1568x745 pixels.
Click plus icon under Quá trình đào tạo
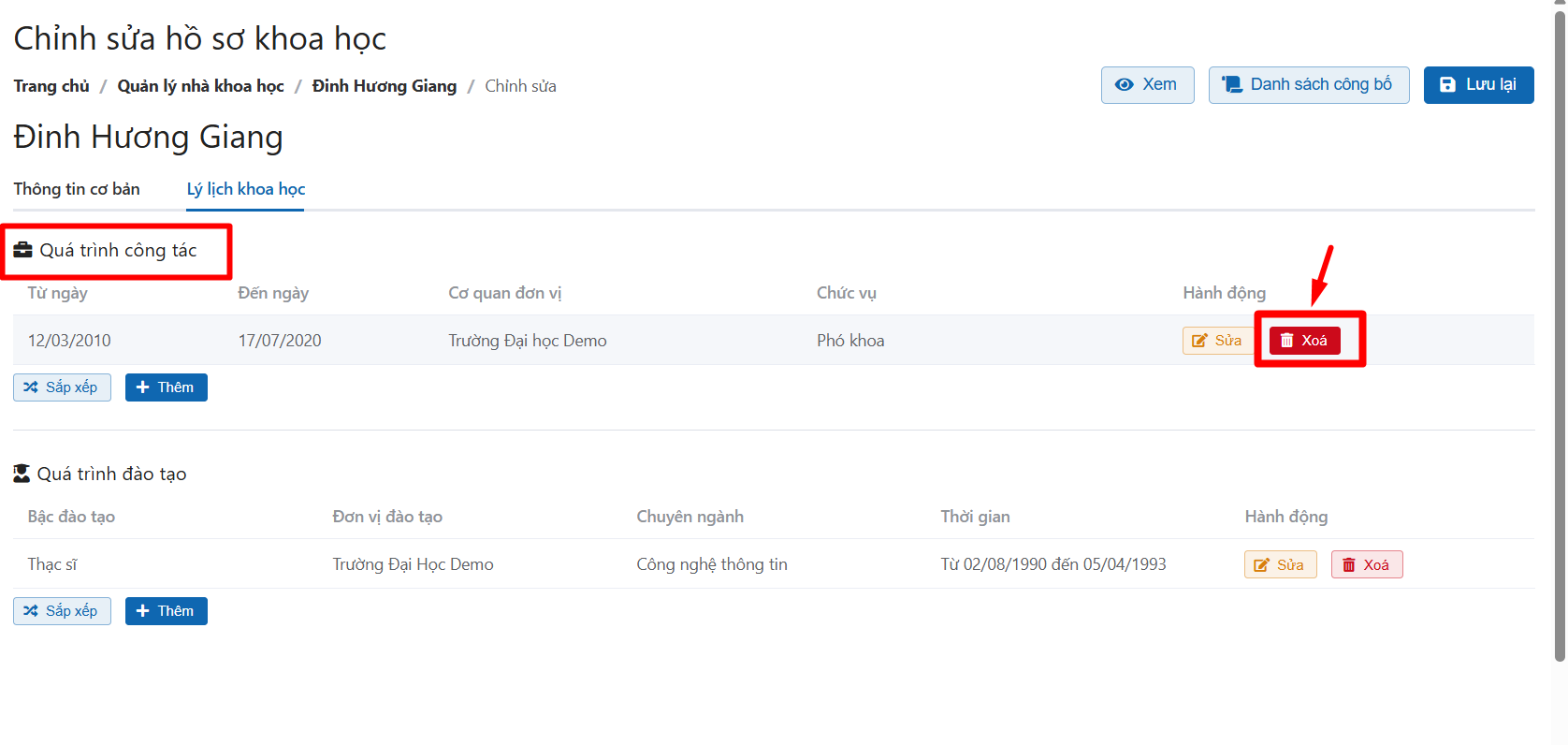pyautogui.click(x=142, y=611)
